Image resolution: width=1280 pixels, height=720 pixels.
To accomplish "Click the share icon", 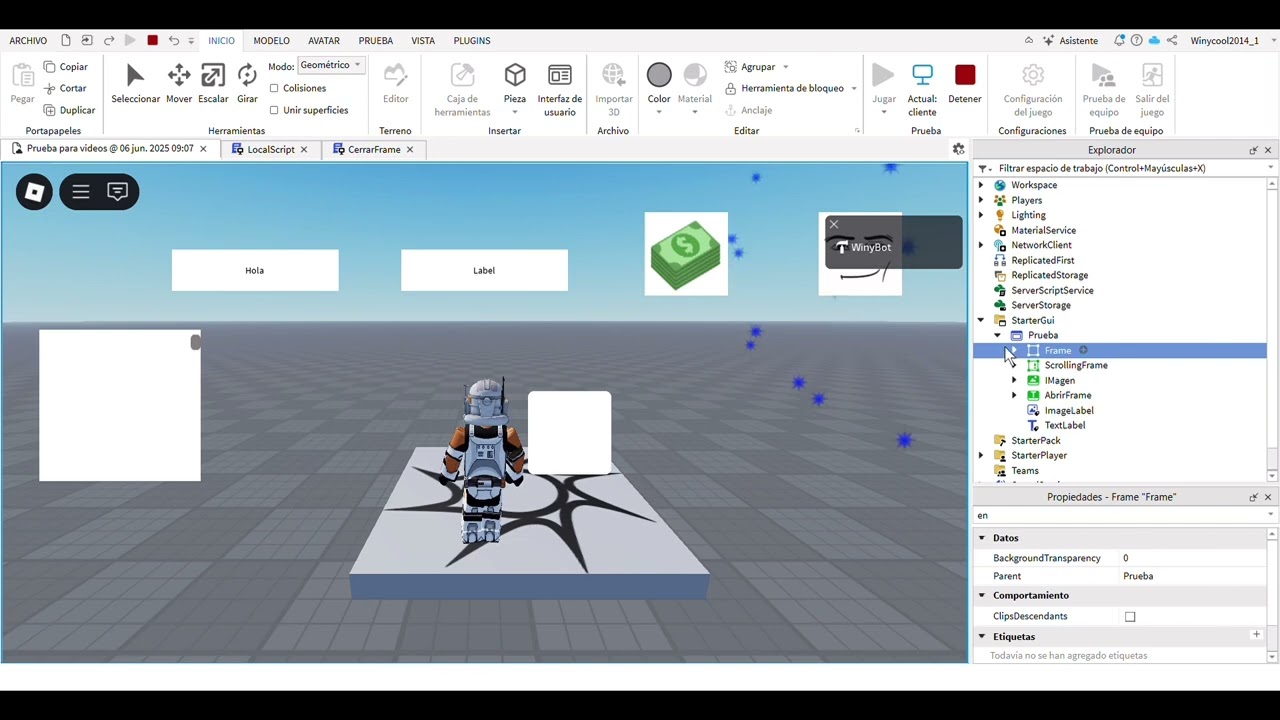I will click(1171, 40).
